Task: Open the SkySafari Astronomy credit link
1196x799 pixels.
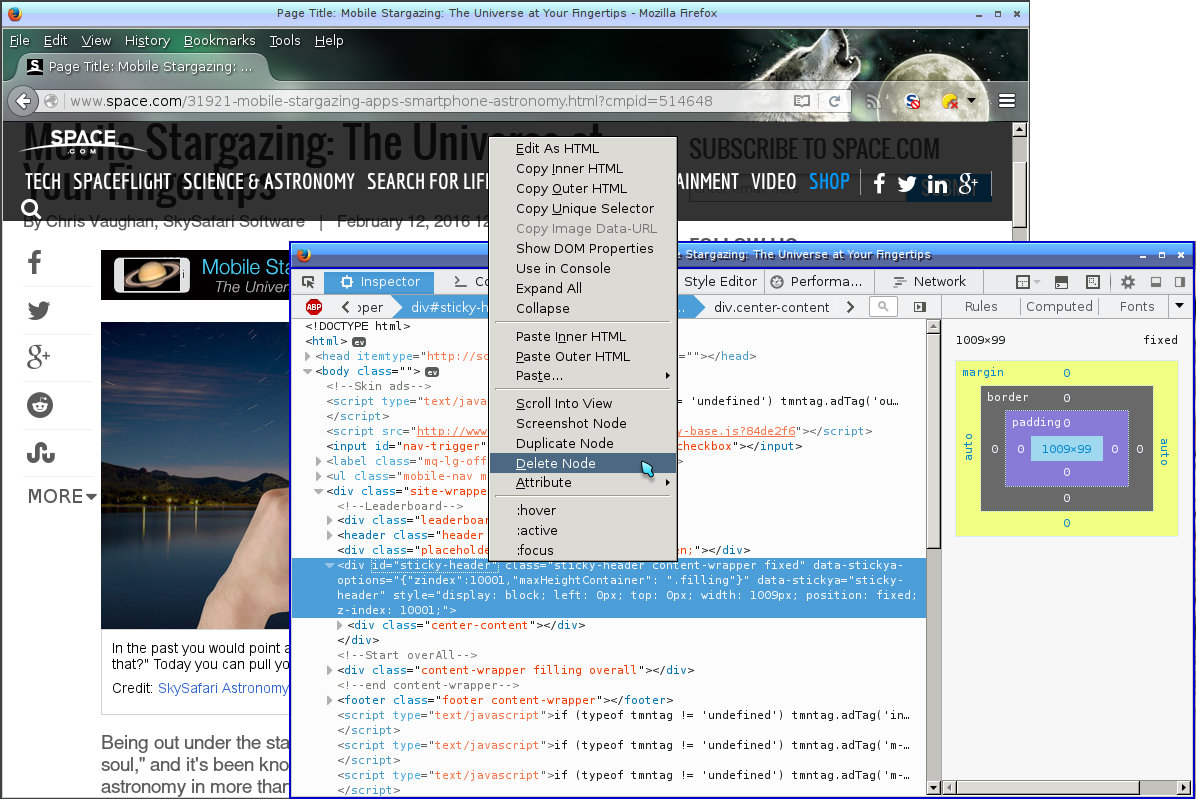Action: point(223,688)
